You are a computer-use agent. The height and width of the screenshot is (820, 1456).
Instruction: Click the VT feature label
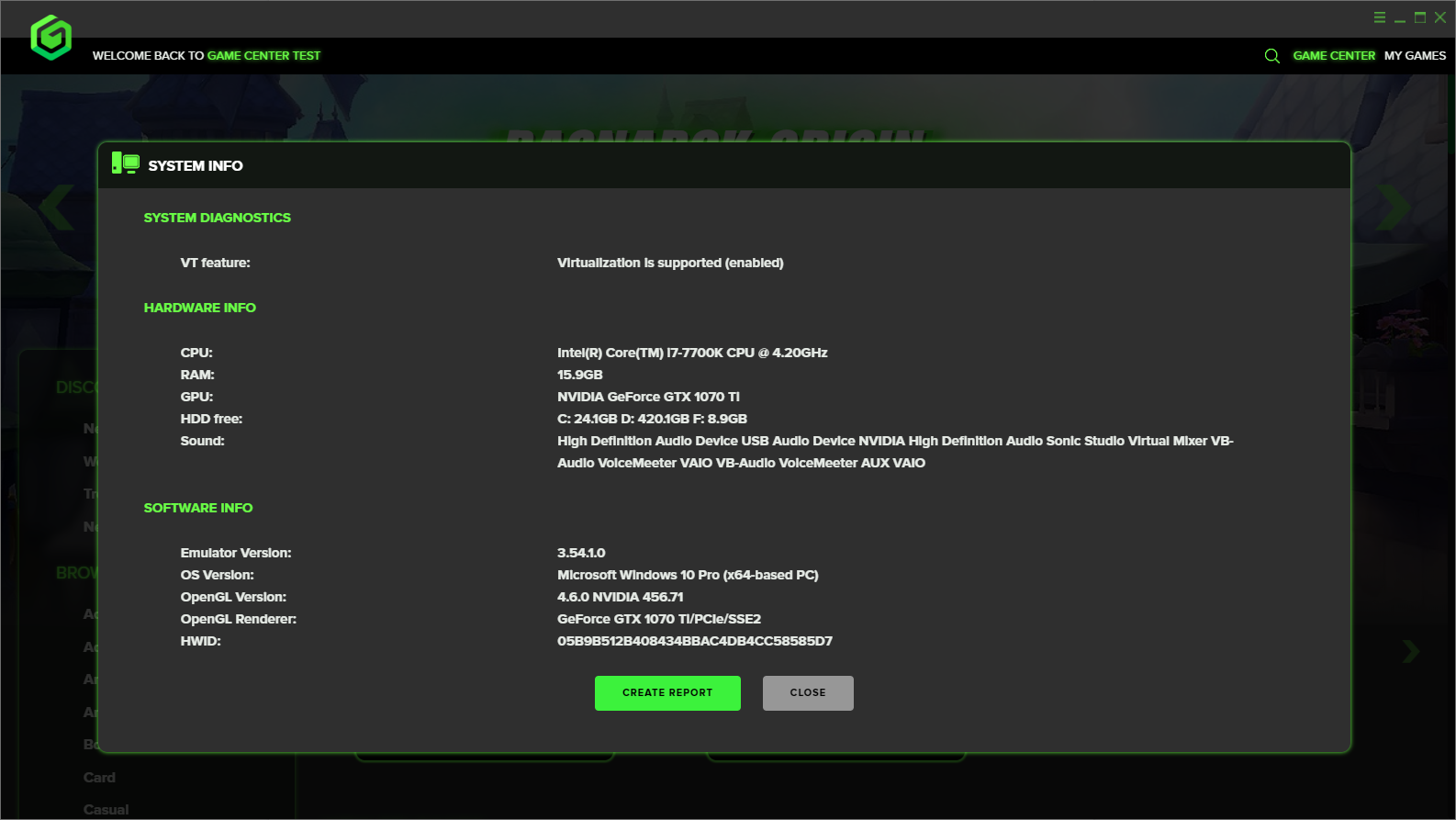[215, 263]
